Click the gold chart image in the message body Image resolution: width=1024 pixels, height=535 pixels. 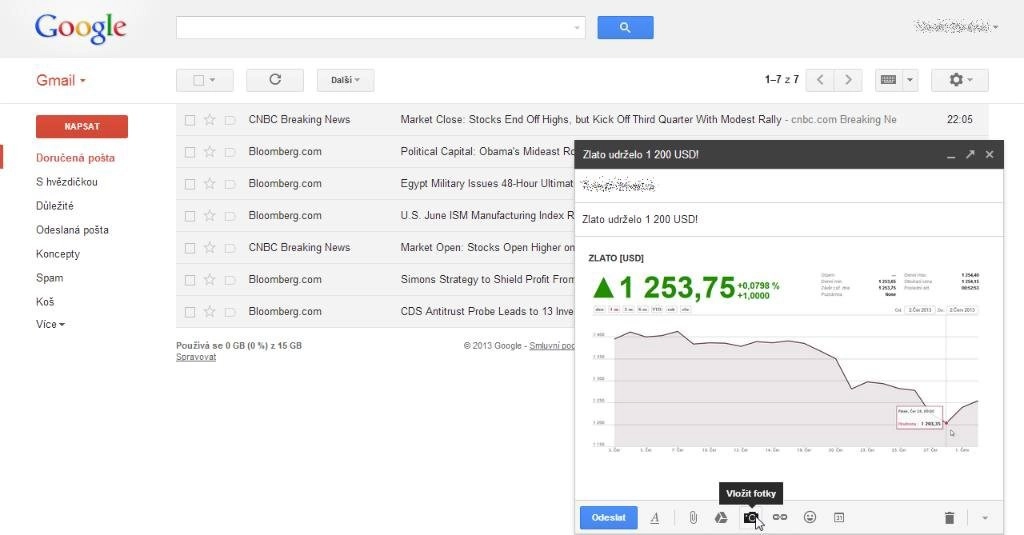click(x=784, y=353)
